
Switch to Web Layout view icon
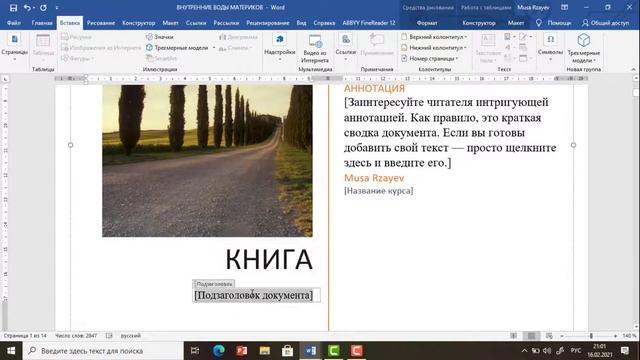[x=549, y=336]
